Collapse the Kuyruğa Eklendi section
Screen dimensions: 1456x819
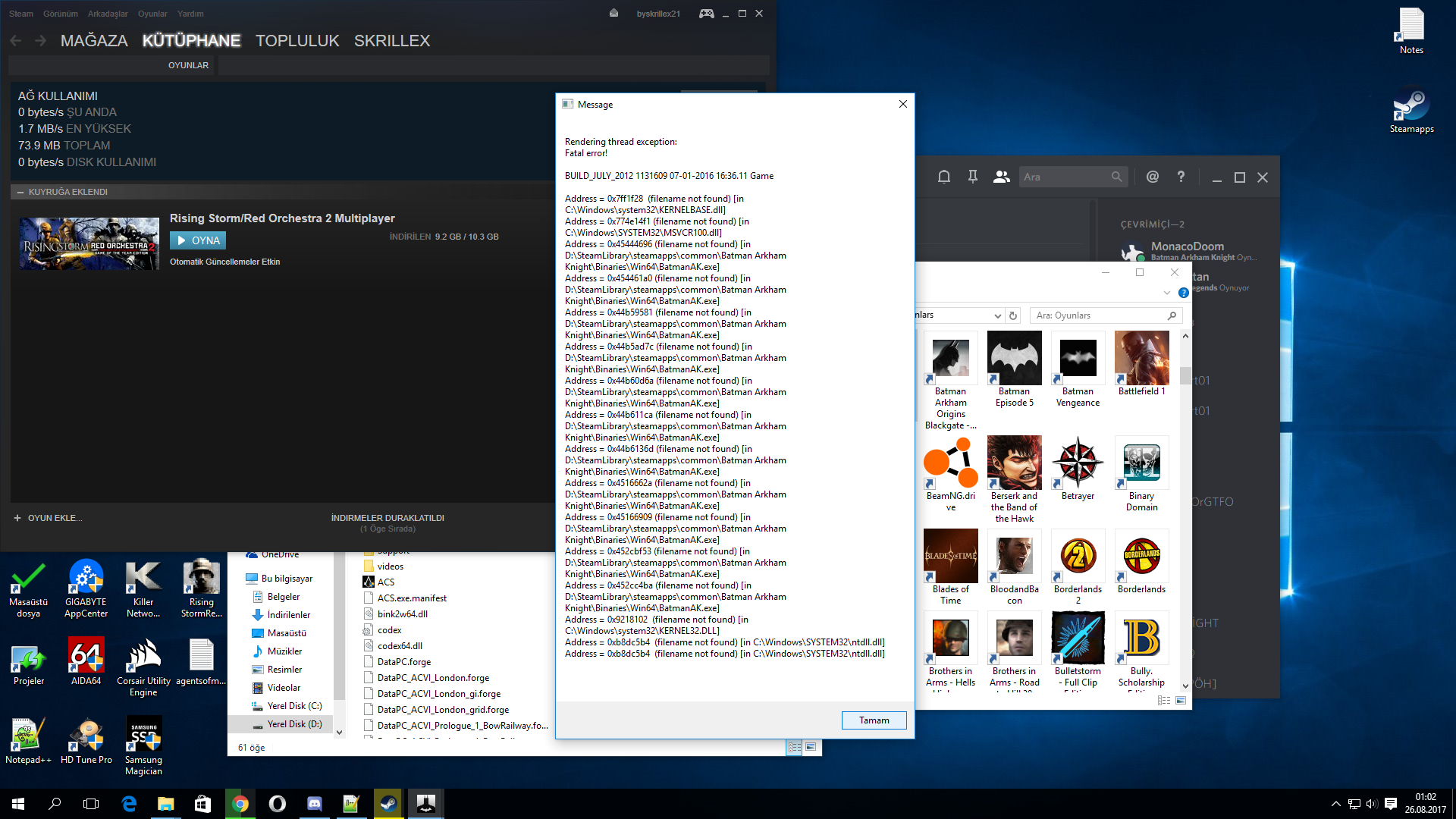[x=20, y=193]
